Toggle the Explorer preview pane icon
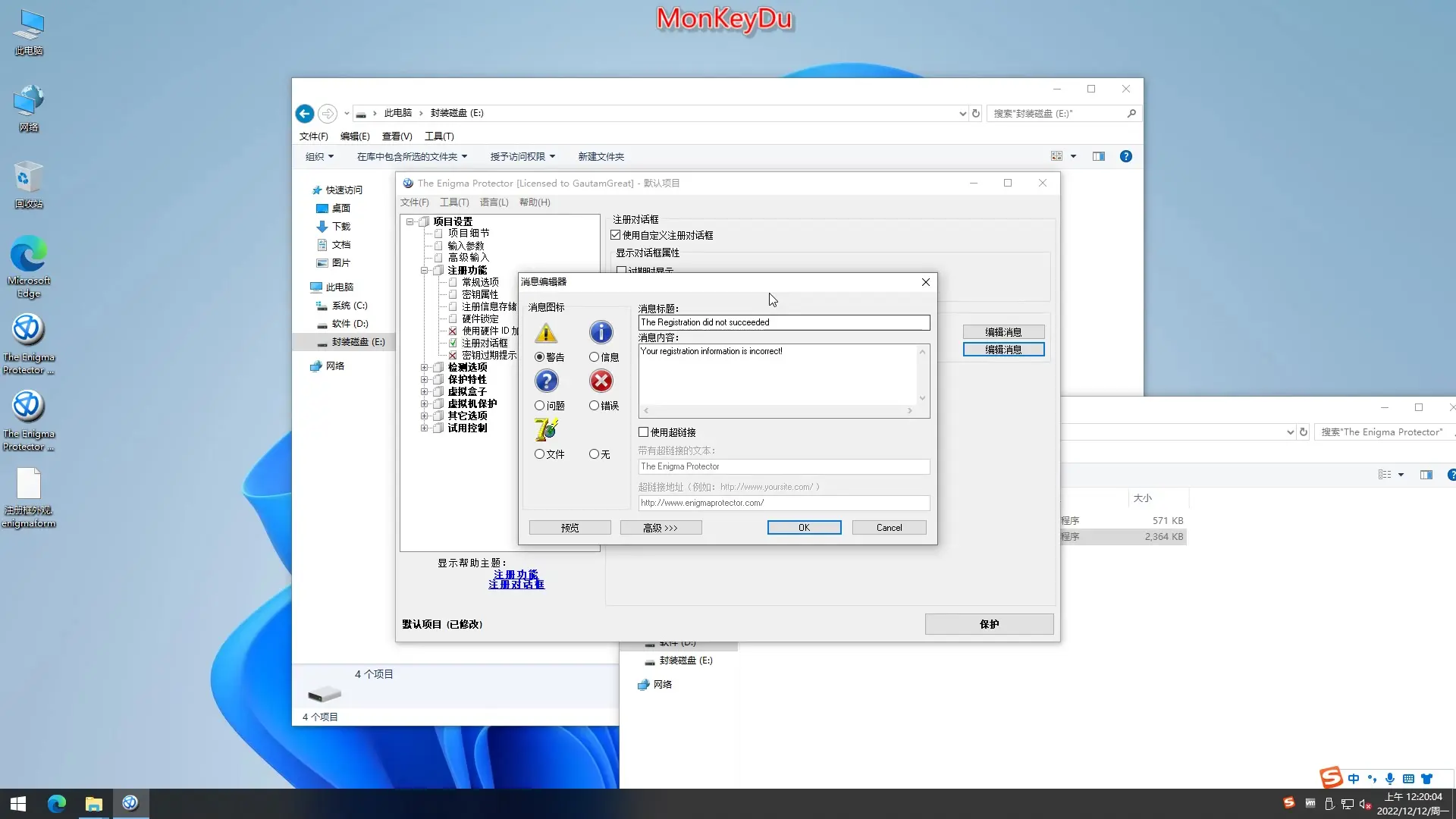 pos(1099,156)
